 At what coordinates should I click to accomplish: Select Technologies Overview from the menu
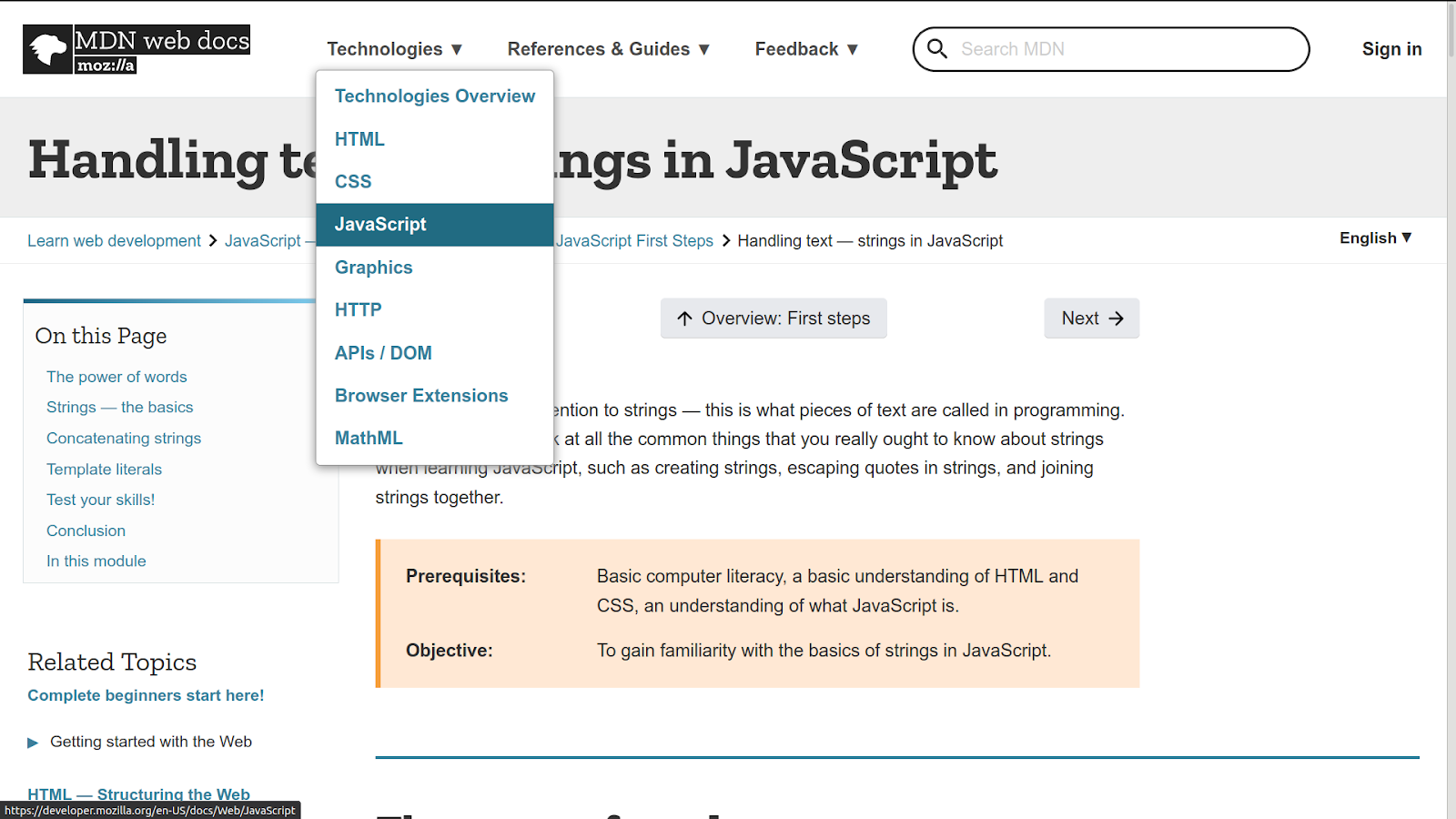point(435,96)
